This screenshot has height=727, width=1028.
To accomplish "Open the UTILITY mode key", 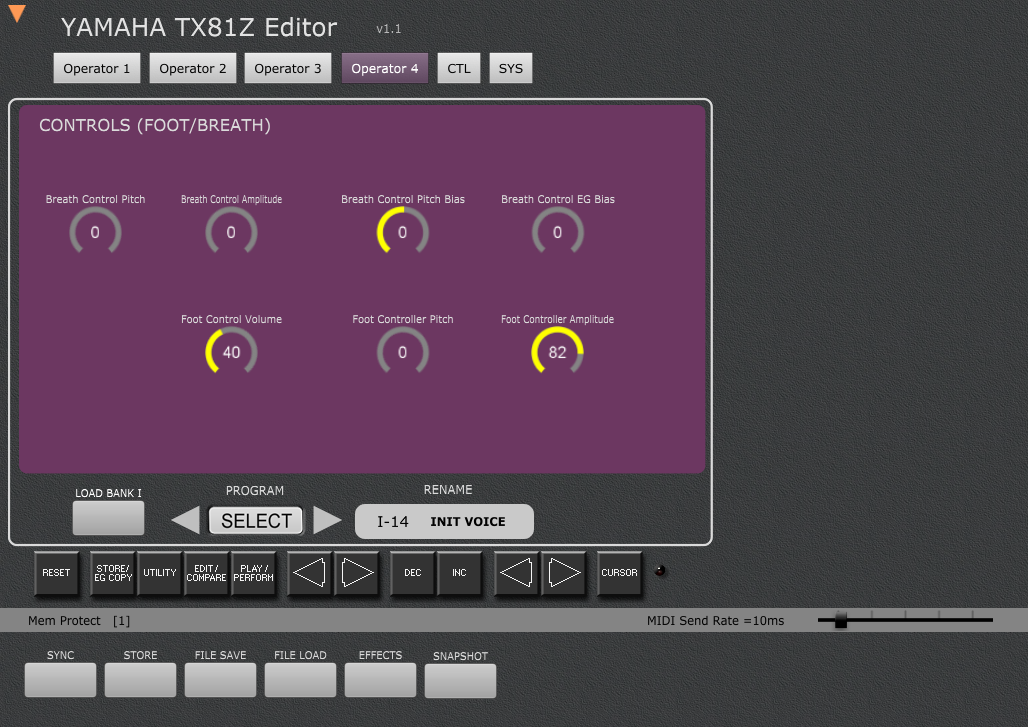I will [x=159, y=573].
